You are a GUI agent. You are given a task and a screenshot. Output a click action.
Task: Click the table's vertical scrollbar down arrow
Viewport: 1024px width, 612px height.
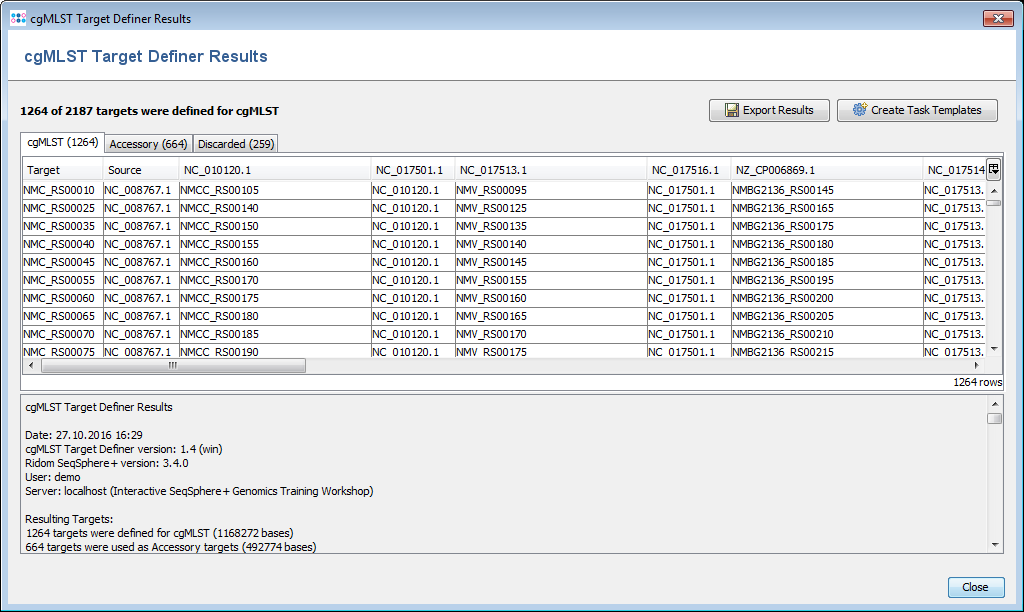(x=994, y=349)
